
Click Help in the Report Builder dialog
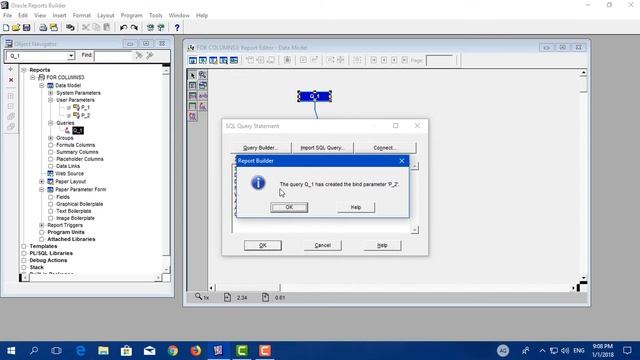356,207
